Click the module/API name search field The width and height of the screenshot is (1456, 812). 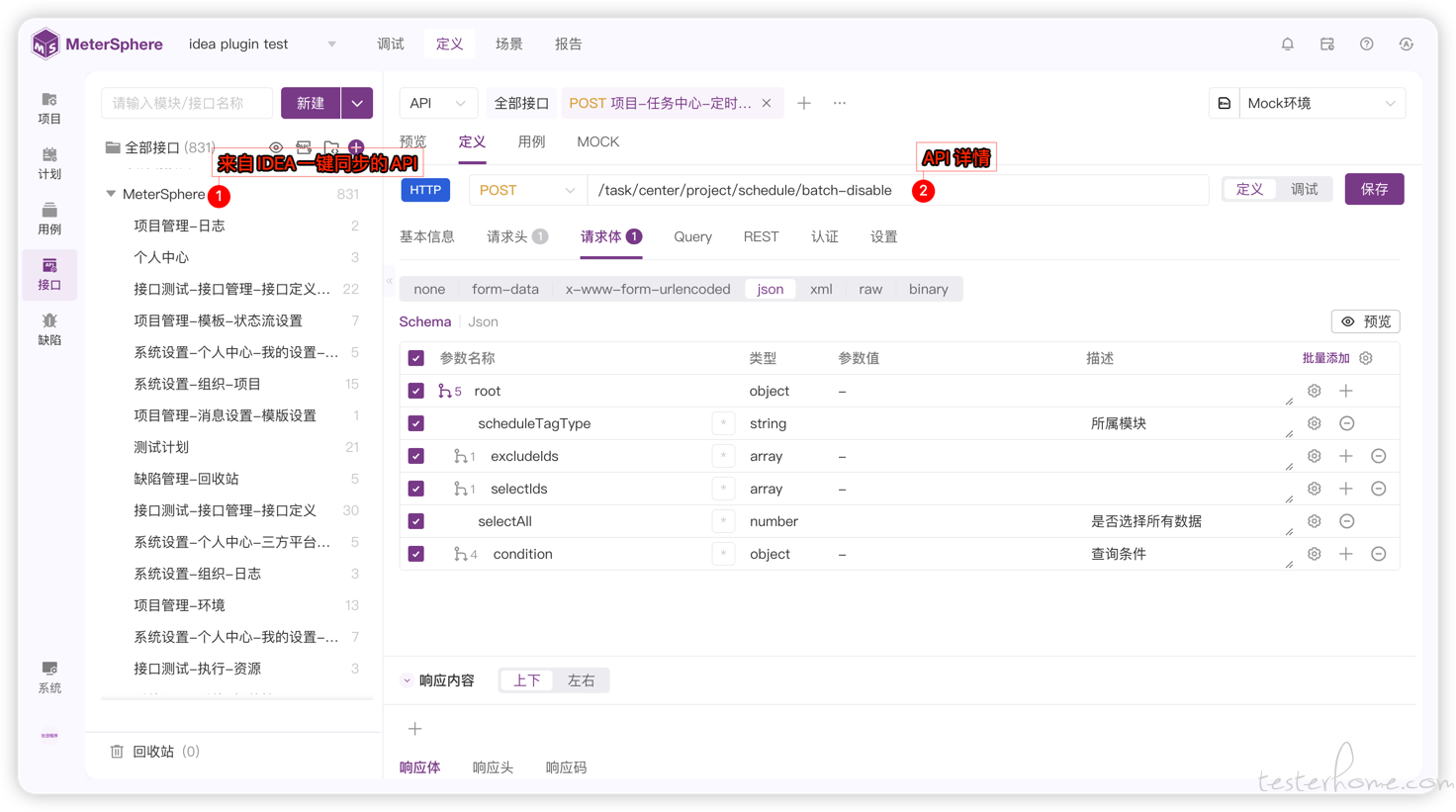click(x=188, y=103)
